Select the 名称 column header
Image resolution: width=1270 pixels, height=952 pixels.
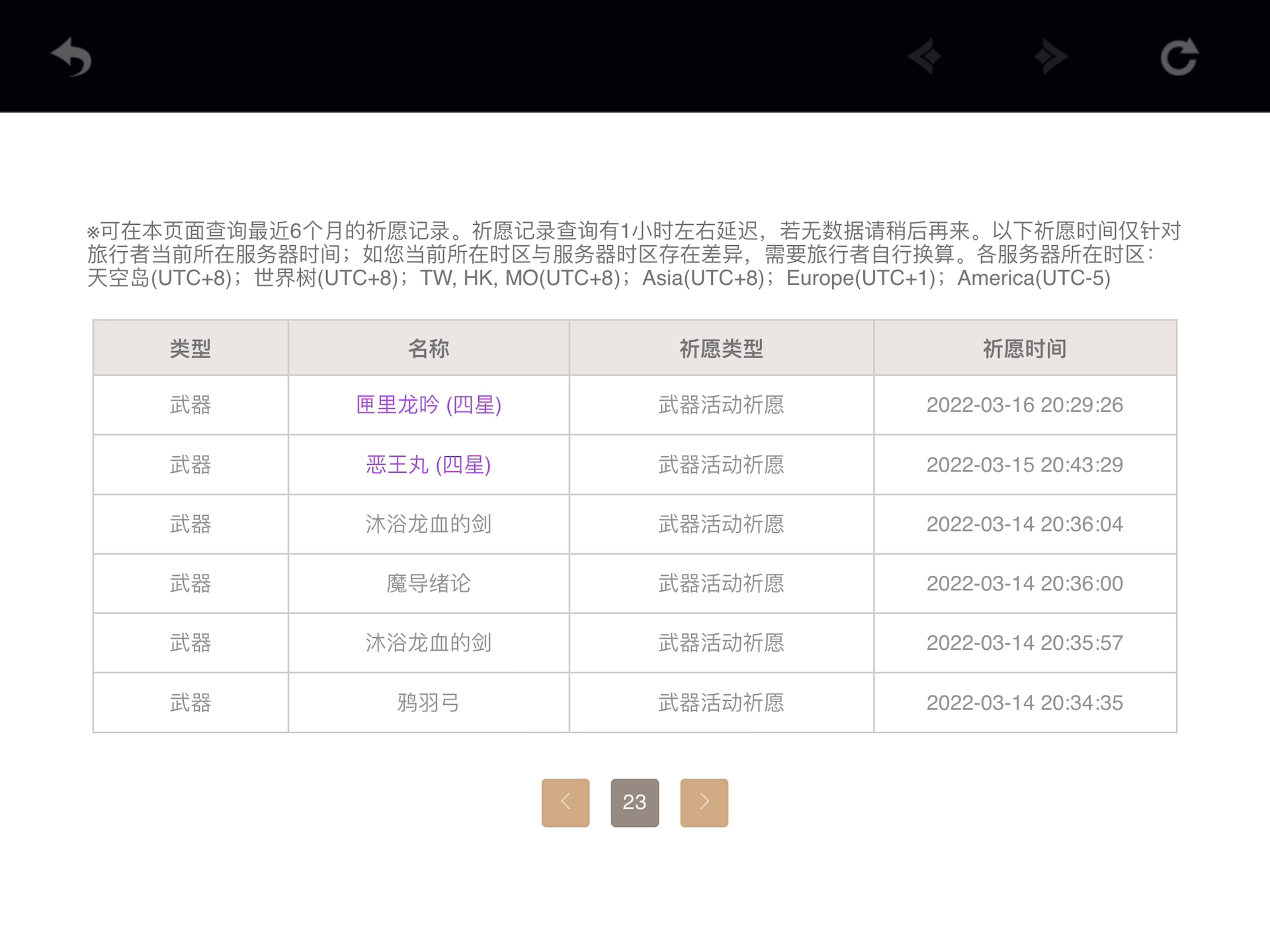tap(429, 348)
